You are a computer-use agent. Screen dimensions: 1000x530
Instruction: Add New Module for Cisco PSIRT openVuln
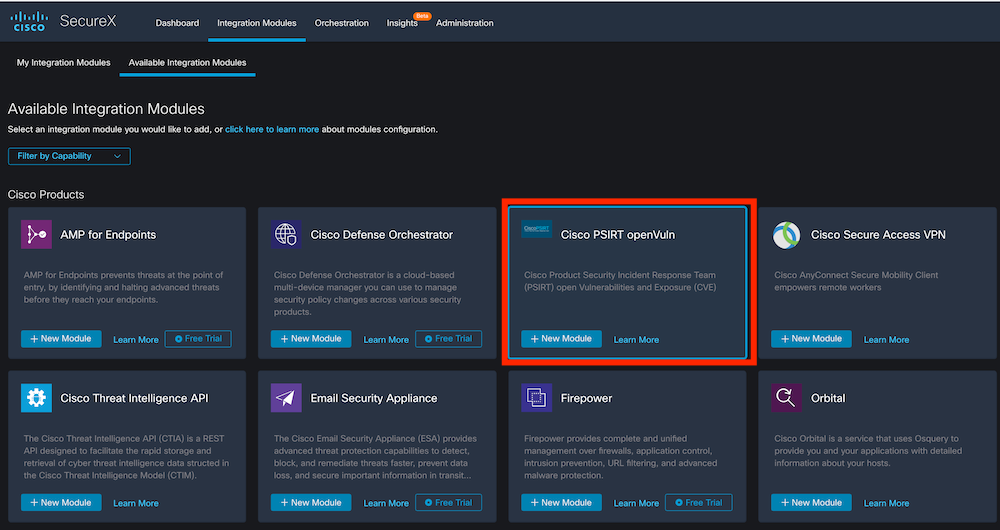(x=561, y=339)
